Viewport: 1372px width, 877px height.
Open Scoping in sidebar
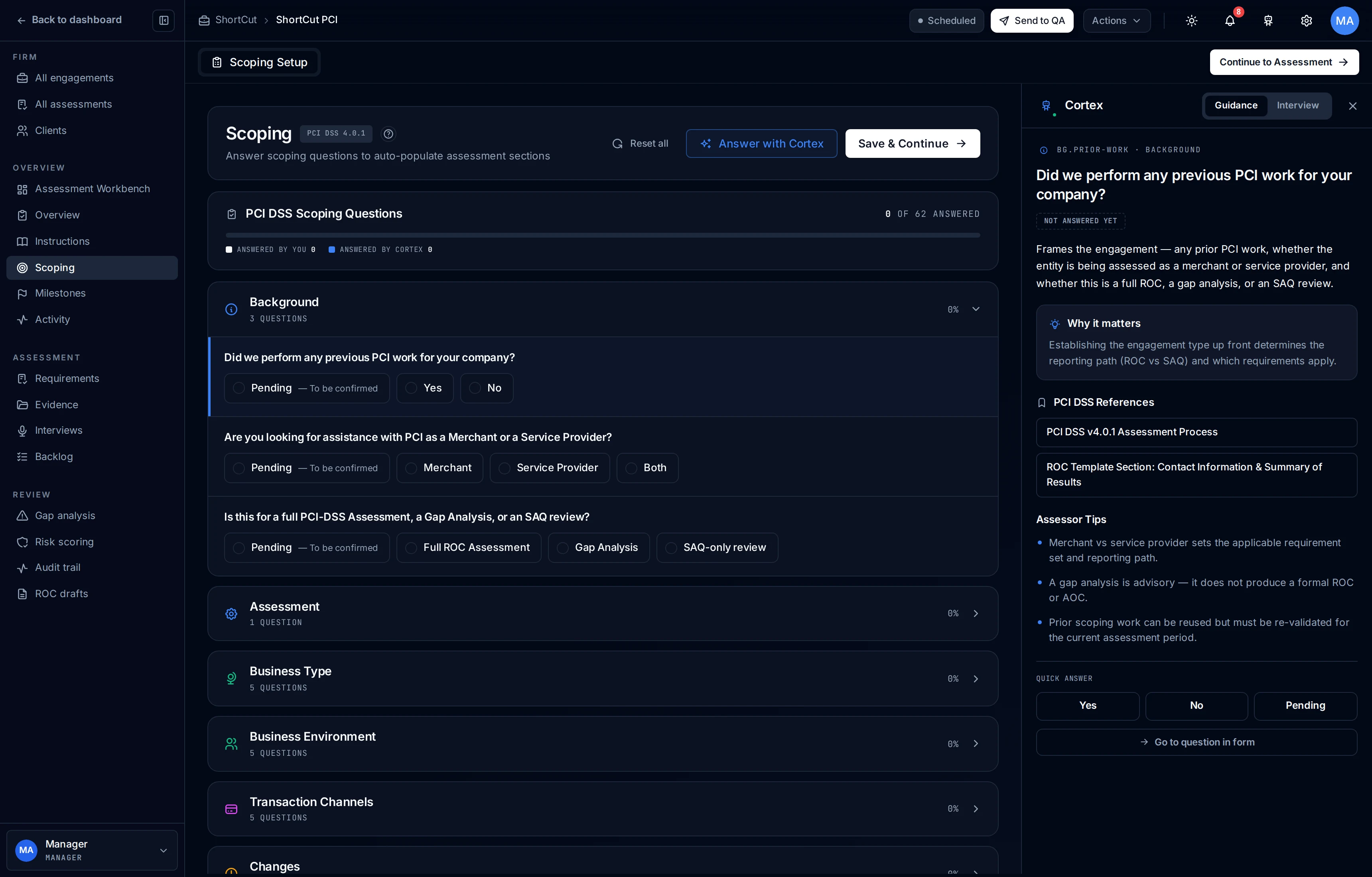tap(92, 267)
